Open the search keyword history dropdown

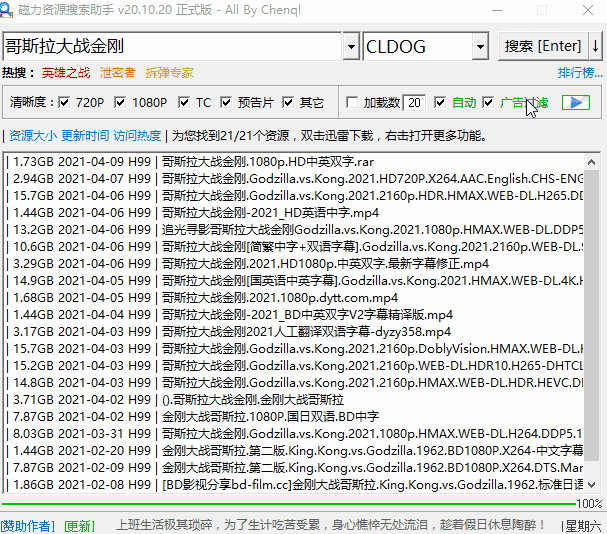351,46
